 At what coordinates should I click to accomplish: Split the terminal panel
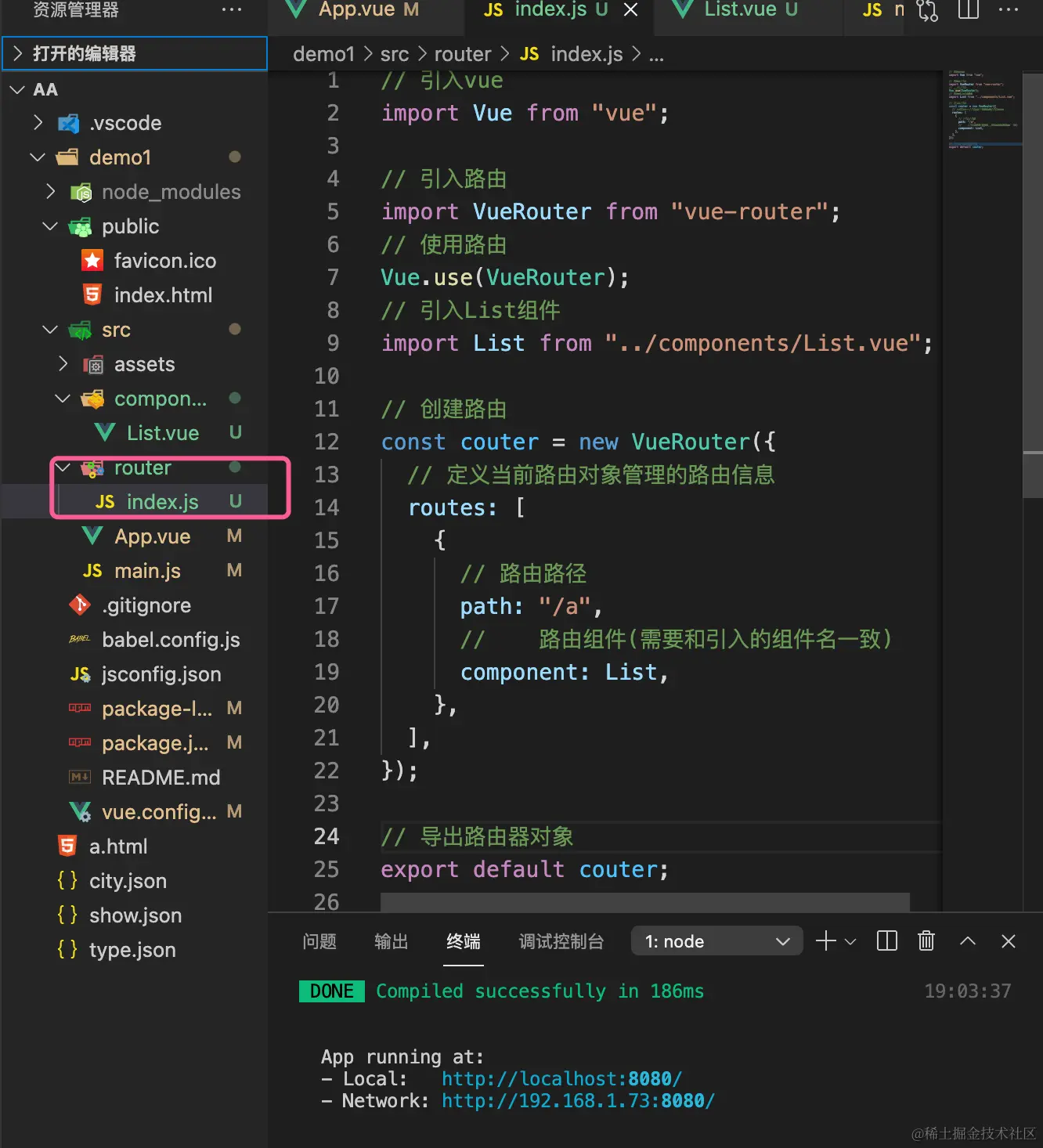point(887,940)
